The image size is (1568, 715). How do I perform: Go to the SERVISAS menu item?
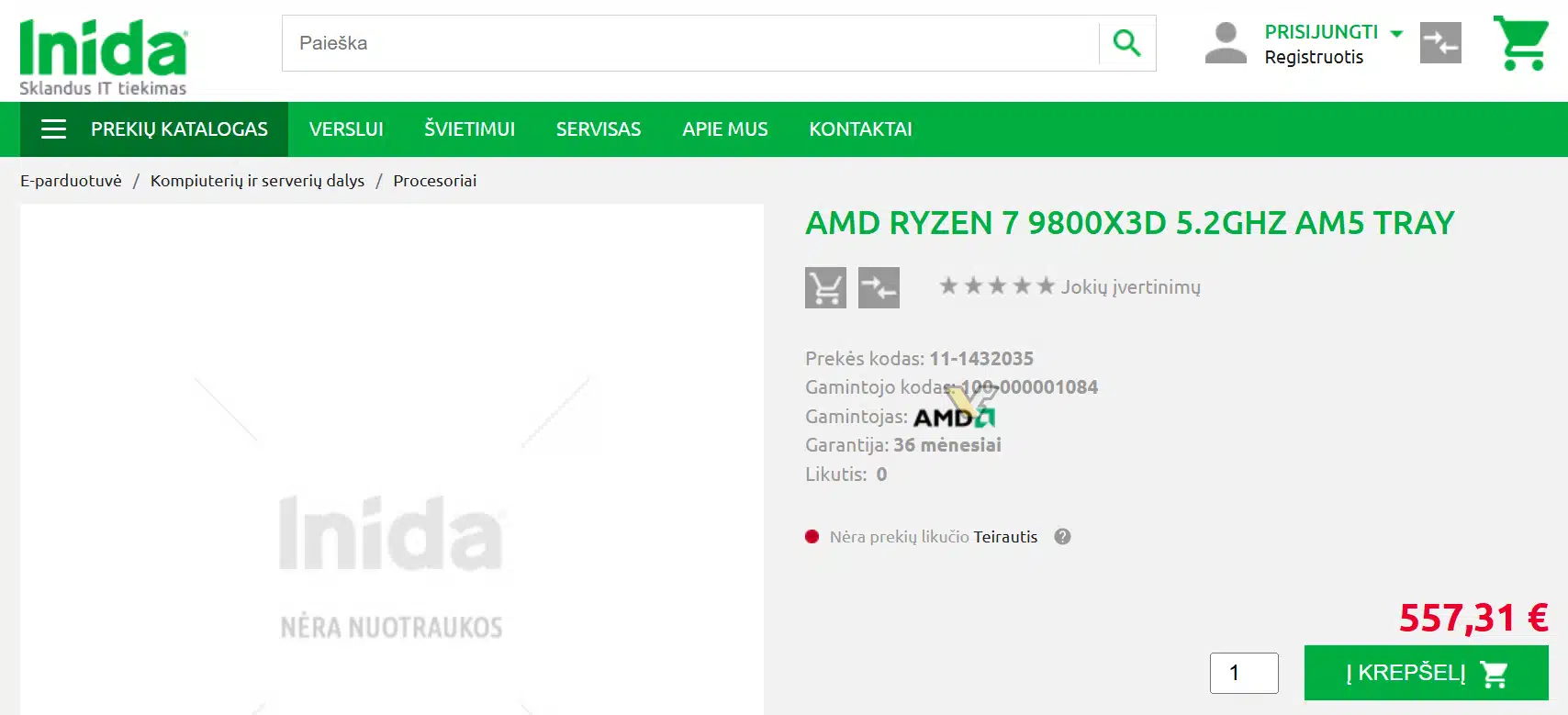(599, 129)
